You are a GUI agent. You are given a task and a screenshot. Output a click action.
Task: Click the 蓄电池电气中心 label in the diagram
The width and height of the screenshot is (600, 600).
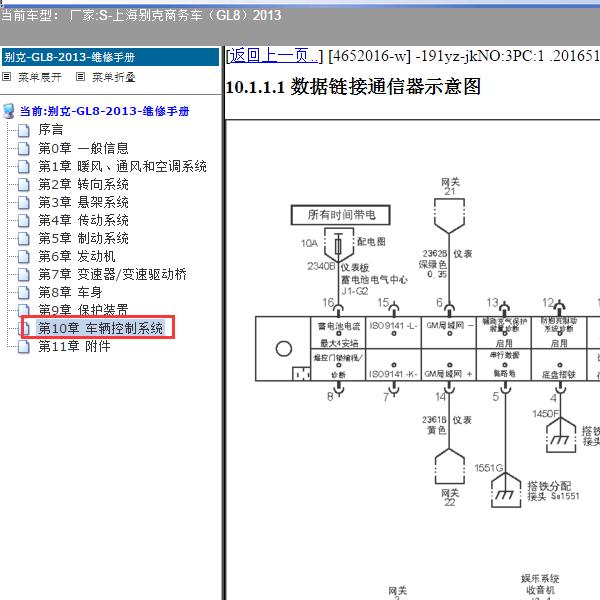pyautogui.click(x=374, y=279)
